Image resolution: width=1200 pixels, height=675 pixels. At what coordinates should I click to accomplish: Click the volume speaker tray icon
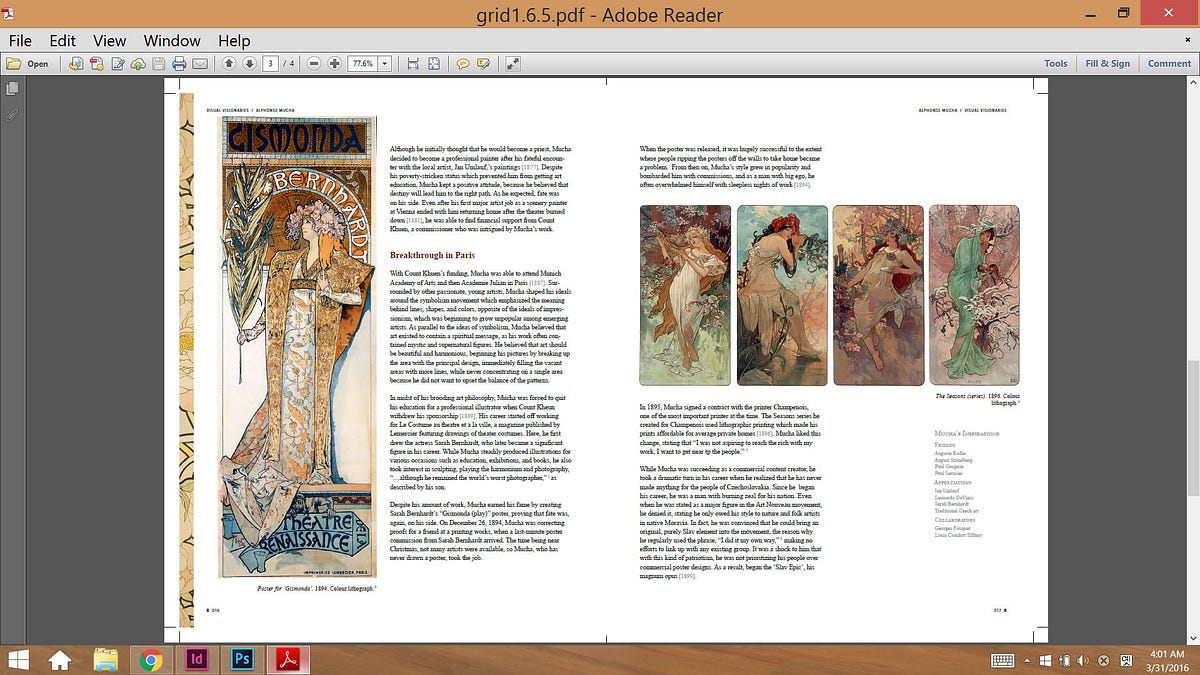coord(1083,660)
